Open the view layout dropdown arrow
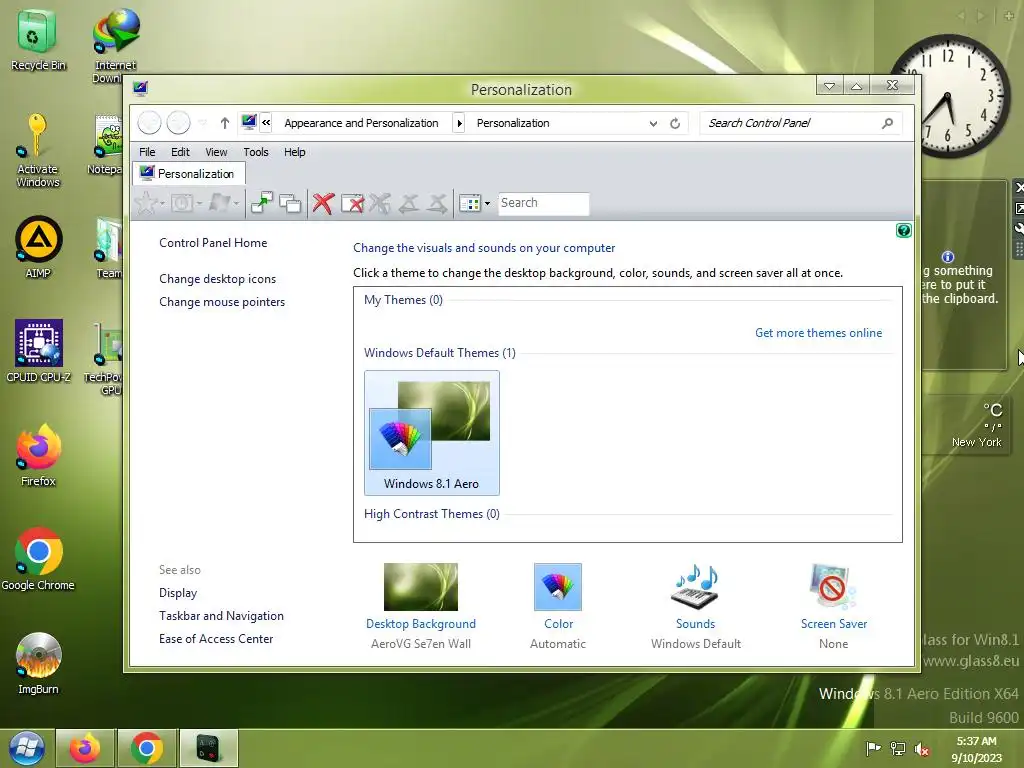Image resolution: width=1024 pixels, height=768 pixels. 487,204
